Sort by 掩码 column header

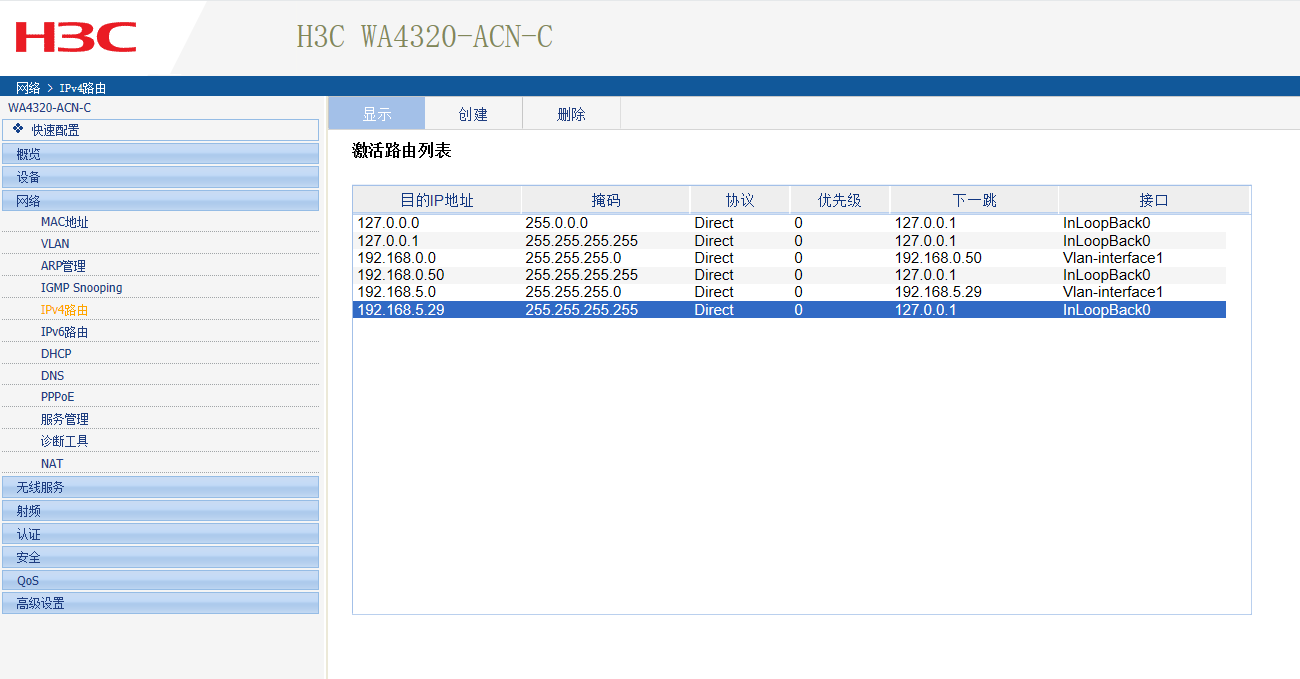606,200
